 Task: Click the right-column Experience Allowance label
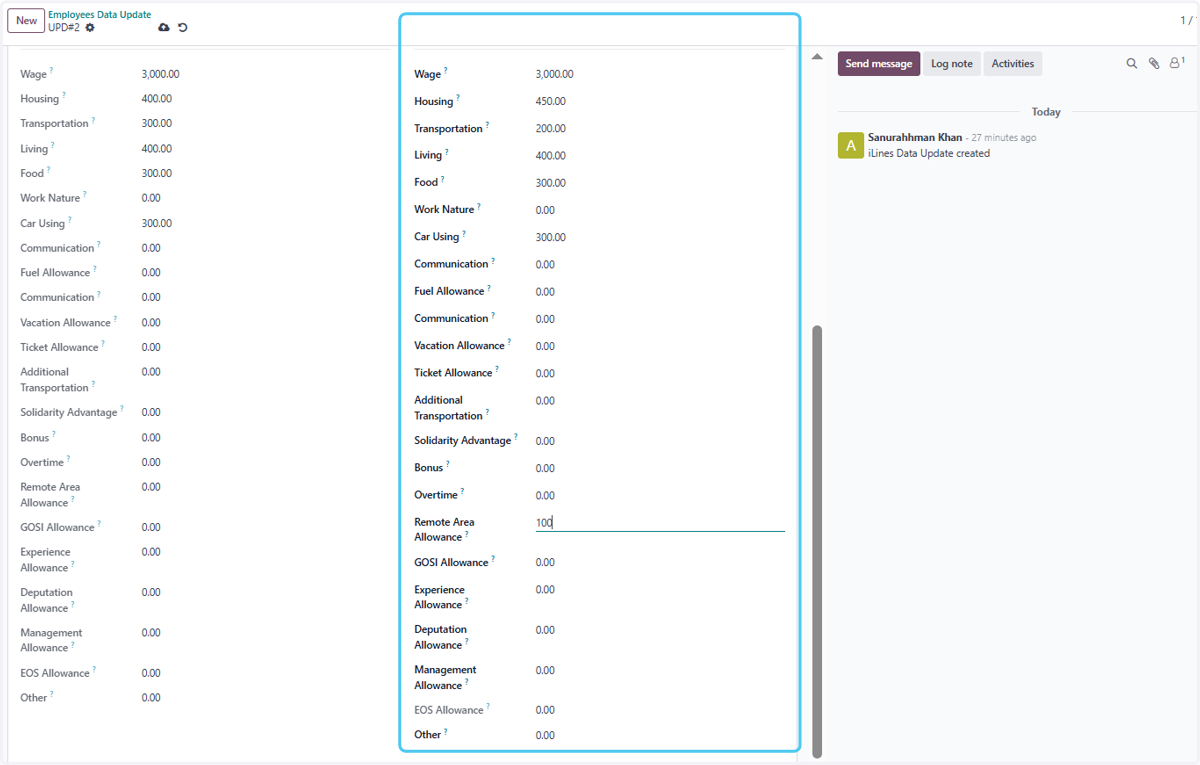tap(440, 597)
